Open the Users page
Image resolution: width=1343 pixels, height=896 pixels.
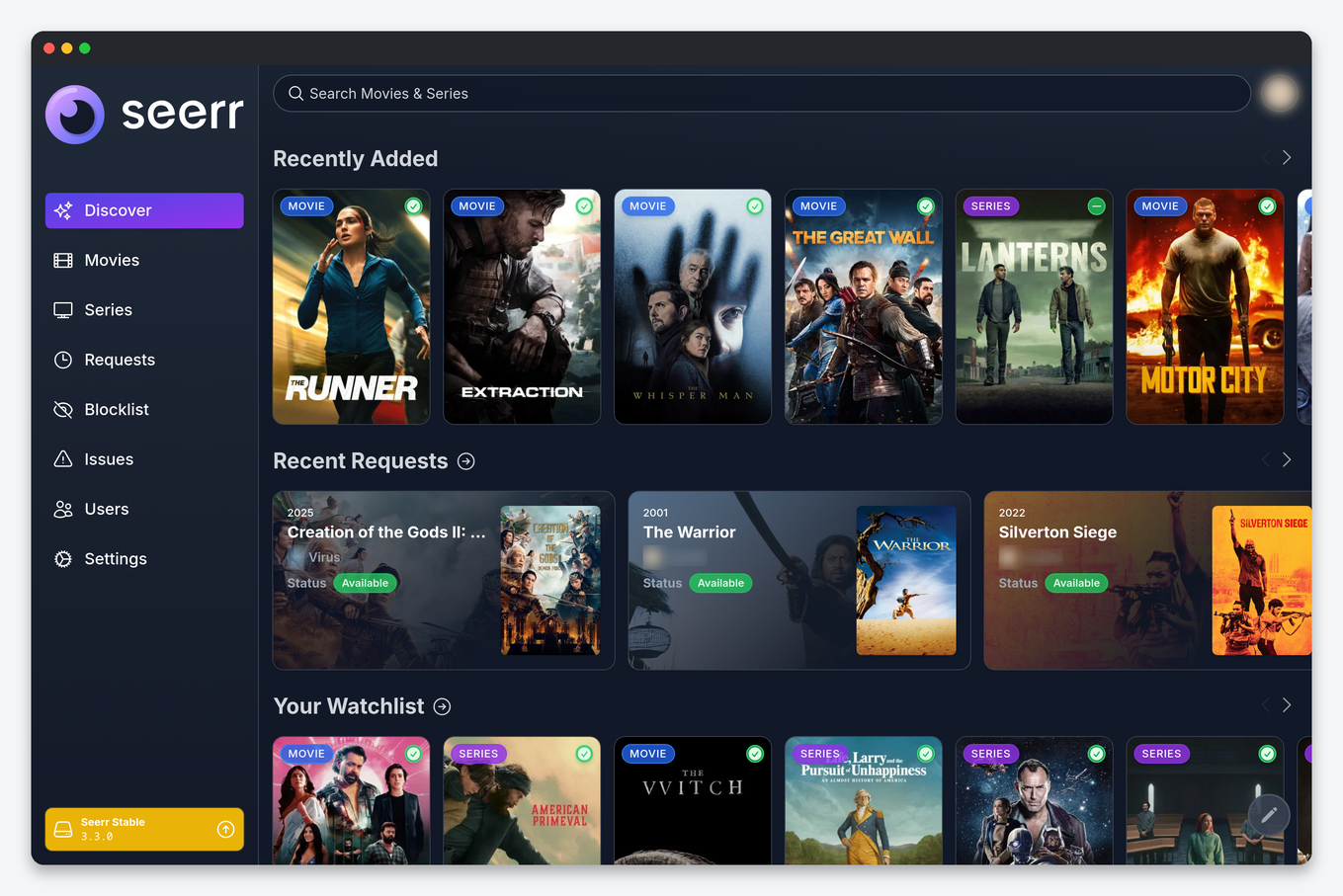pyautogui.click(x=144, y=509)
